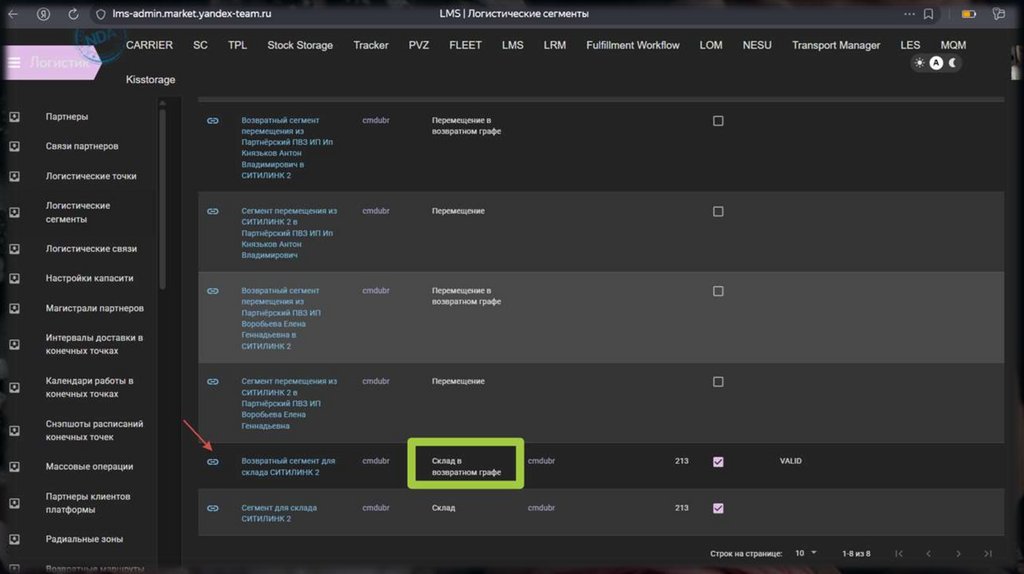The height and width of the screenshot is (574, 1024).
Task: Switch to light theme with the sun icon
Action: [920, 63]
